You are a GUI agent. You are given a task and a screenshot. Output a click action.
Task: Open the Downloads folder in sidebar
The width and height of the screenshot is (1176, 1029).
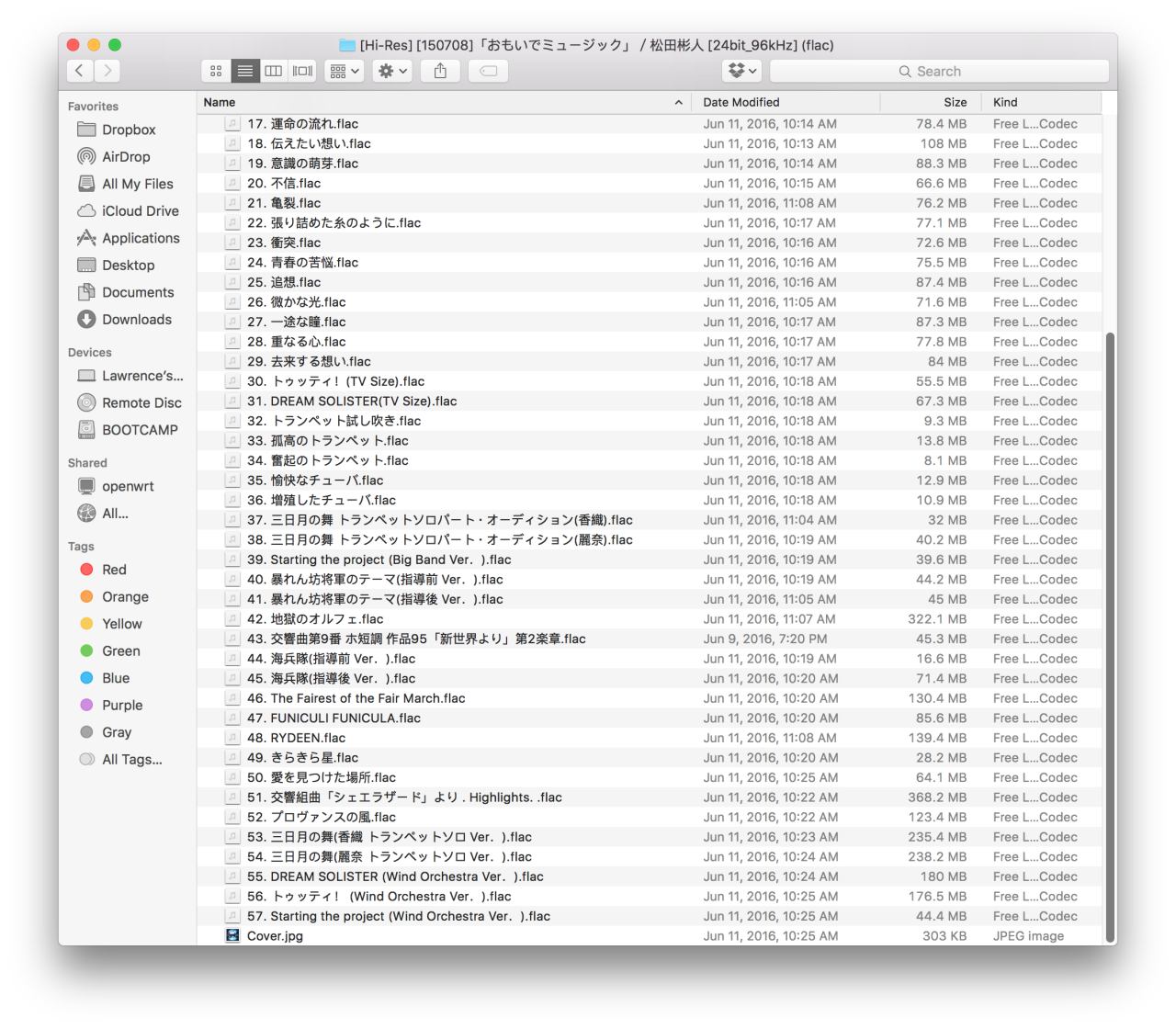(136, 320)
